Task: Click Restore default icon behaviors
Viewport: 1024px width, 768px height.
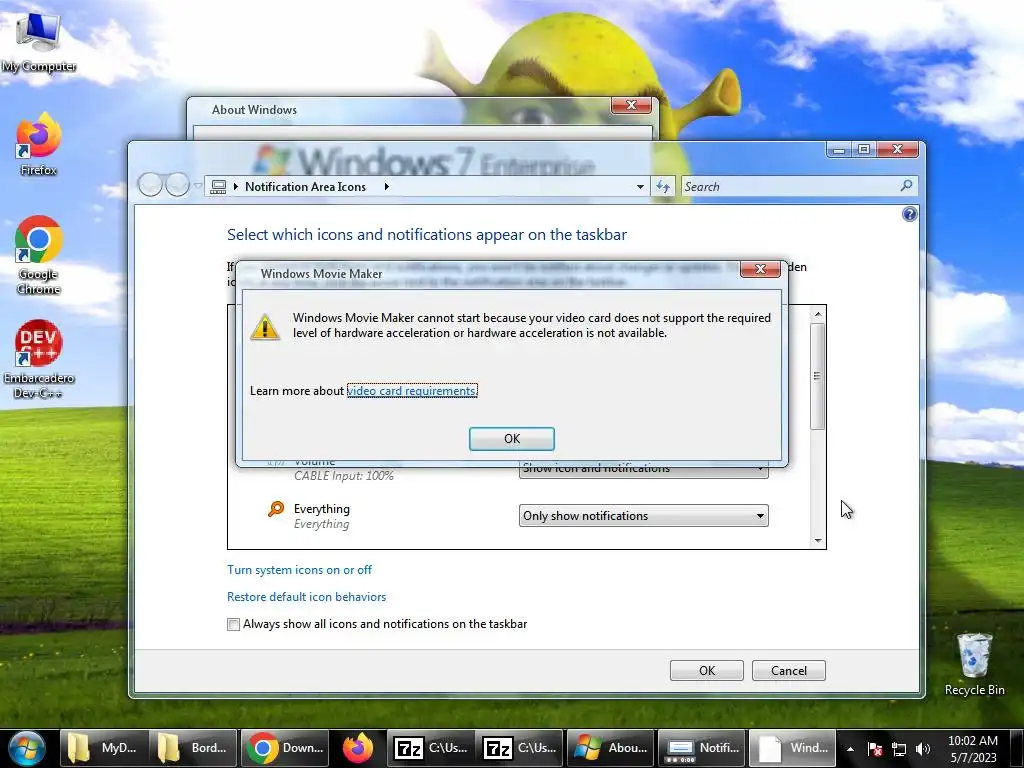Action: [306, 597]
